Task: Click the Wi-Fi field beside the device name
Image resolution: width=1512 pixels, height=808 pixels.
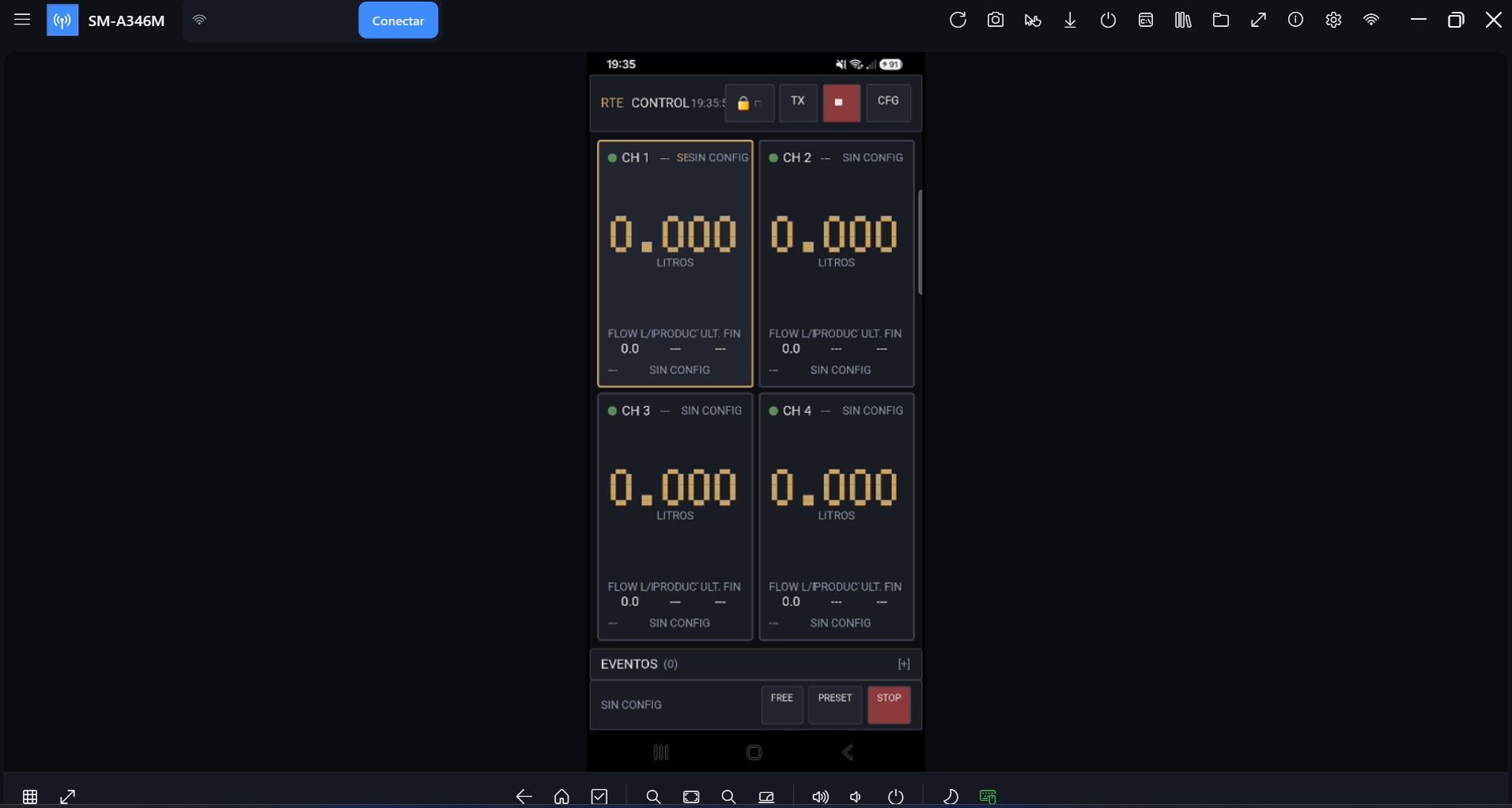Action: [x=269, y=21]
